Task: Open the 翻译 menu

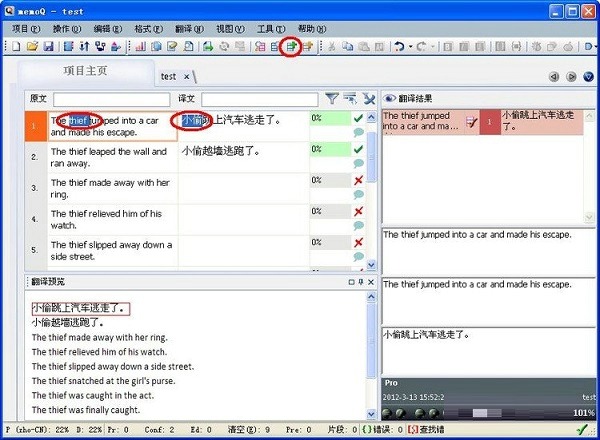Action: pyautogui.click(x=198, y=29)
